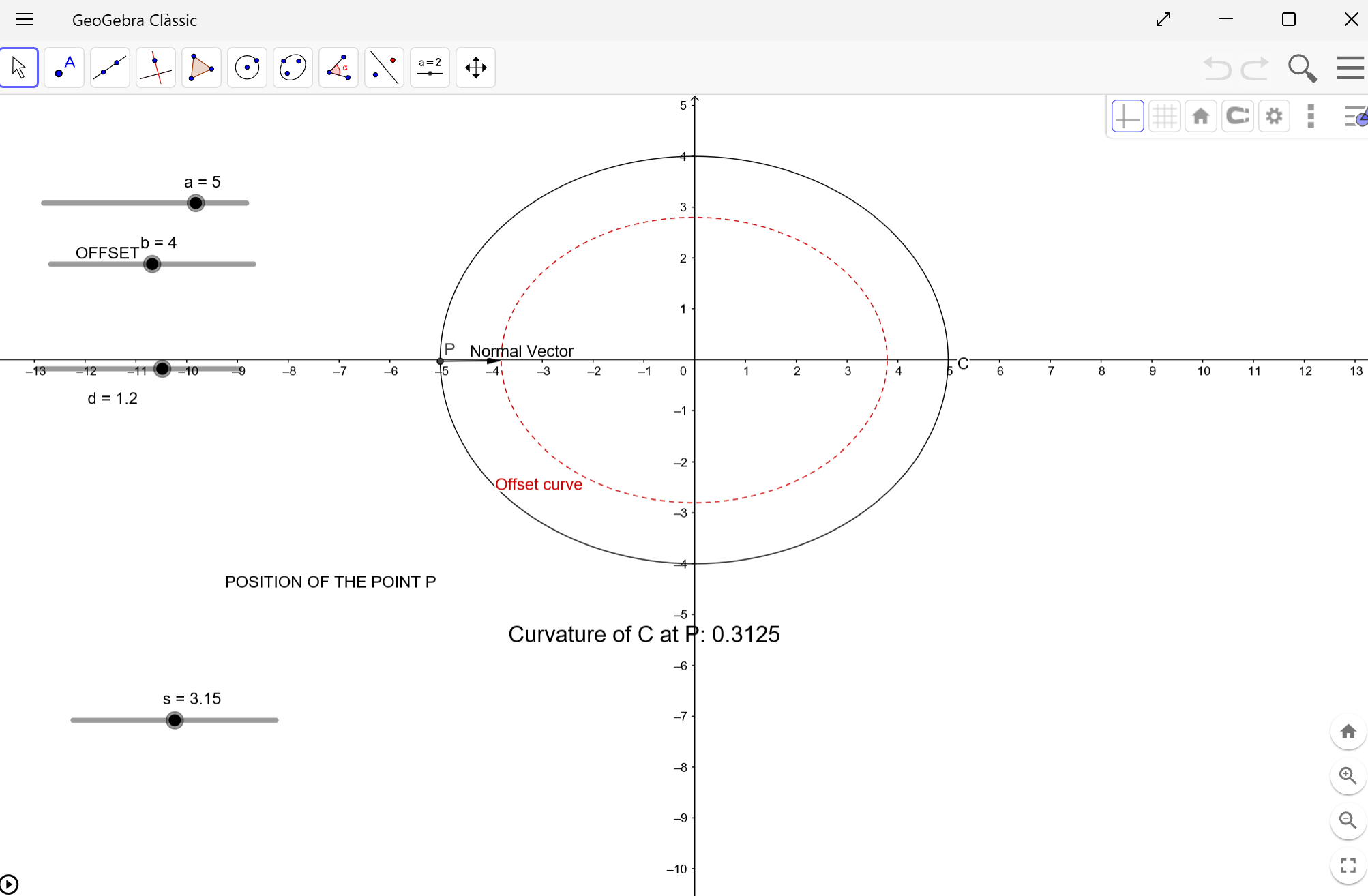
Task: Select Circle with Center tool
Action: [247, 68]
